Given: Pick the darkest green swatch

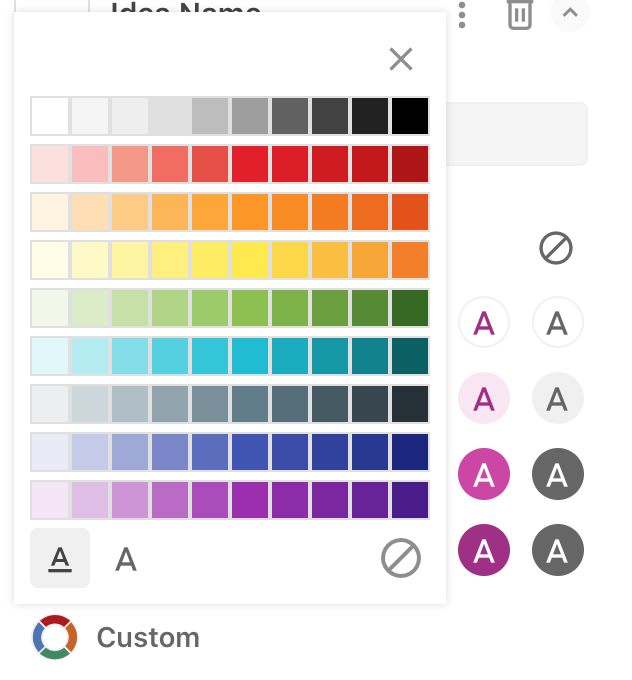Looking at the screenshot, I should click(x=410, y=308).
